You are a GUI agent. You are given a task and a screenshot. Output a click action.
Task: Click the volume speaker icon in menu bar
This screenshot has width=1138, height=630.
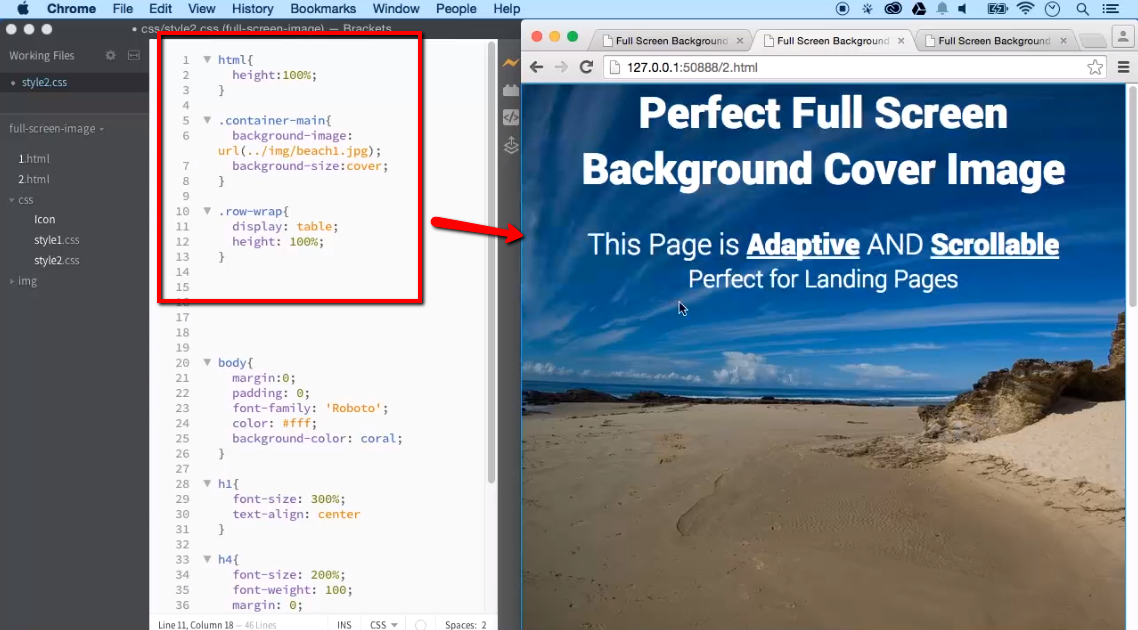tap(963, 9)
